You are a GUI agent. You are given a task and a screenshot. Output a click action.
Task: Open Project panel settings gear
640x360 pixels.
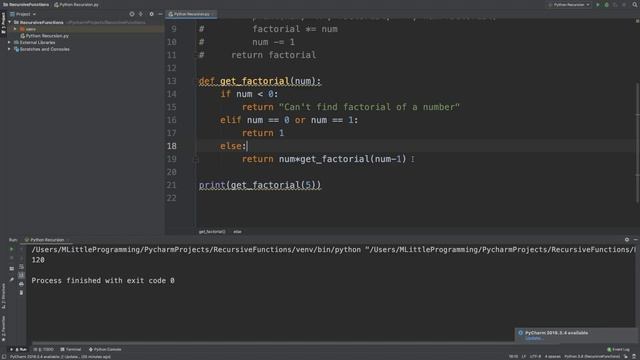(x=151, y=14)
